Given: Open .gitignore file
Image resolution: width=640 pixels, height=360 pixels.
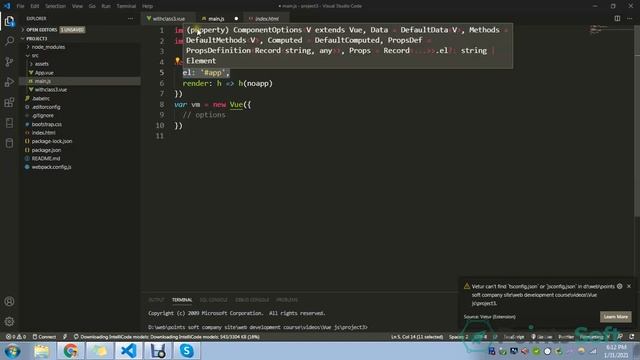Looking at the screenshot, I should coord(80,116).
